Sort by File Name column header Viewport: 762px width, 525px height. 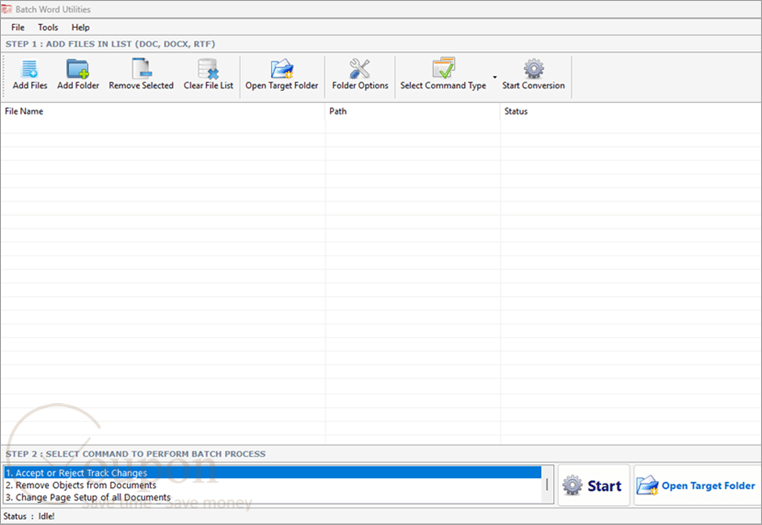[163, 111]
